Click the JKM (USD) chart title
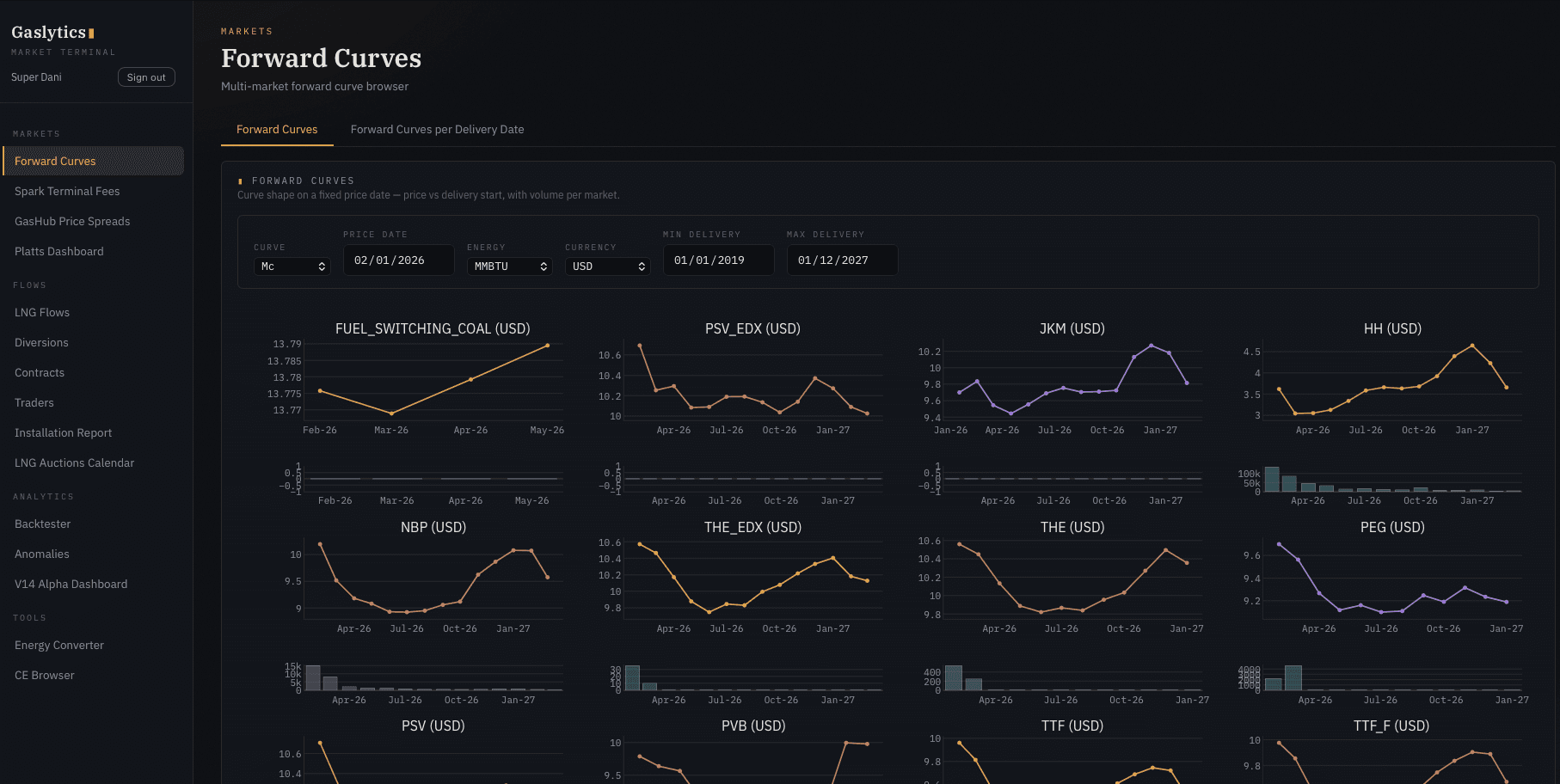Viewport: 1560px width, 784px height. (1072, 328)
